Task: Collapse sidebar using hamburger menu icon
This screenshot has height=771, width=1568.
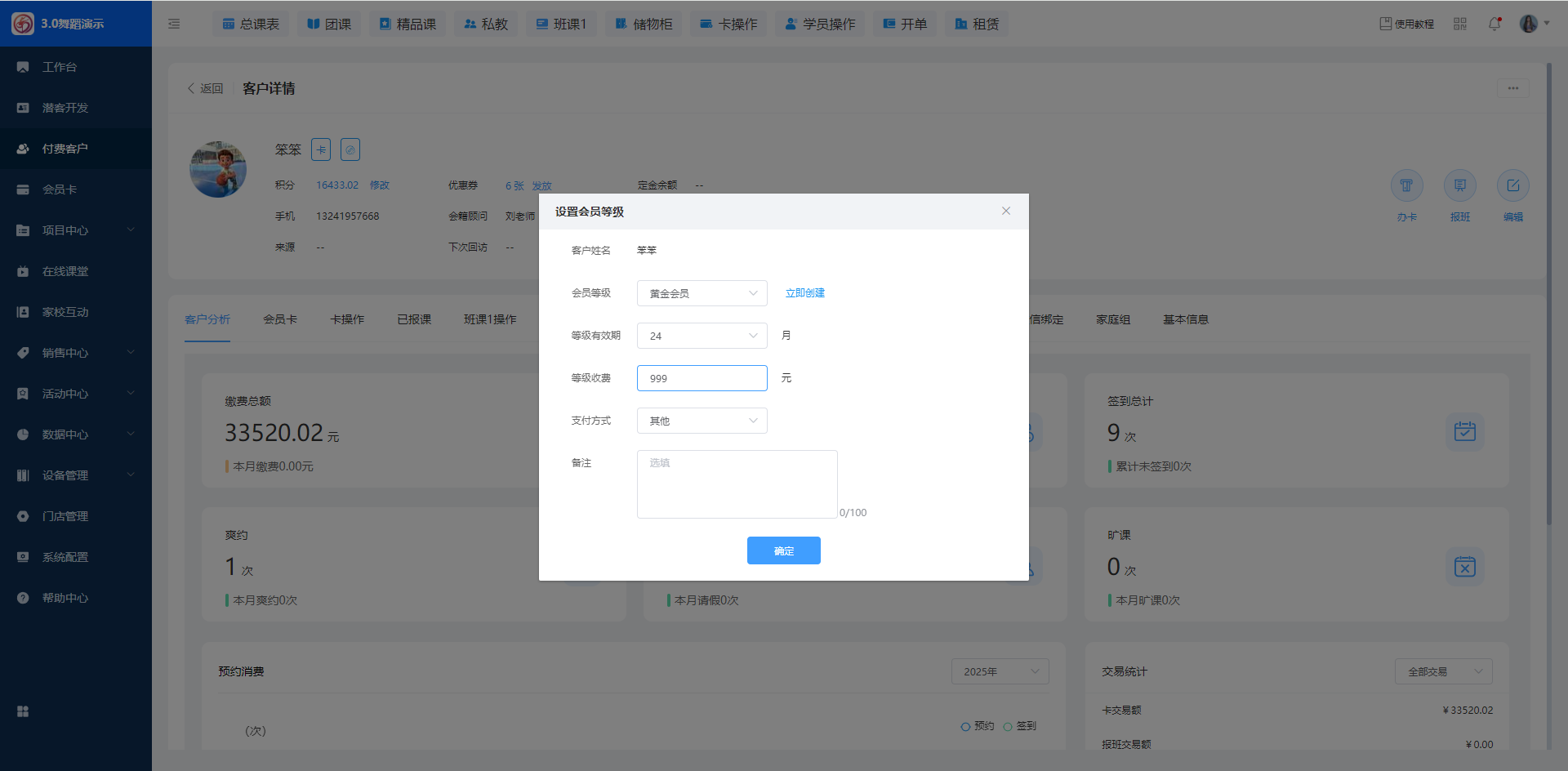Action: (x=174, y=24)
